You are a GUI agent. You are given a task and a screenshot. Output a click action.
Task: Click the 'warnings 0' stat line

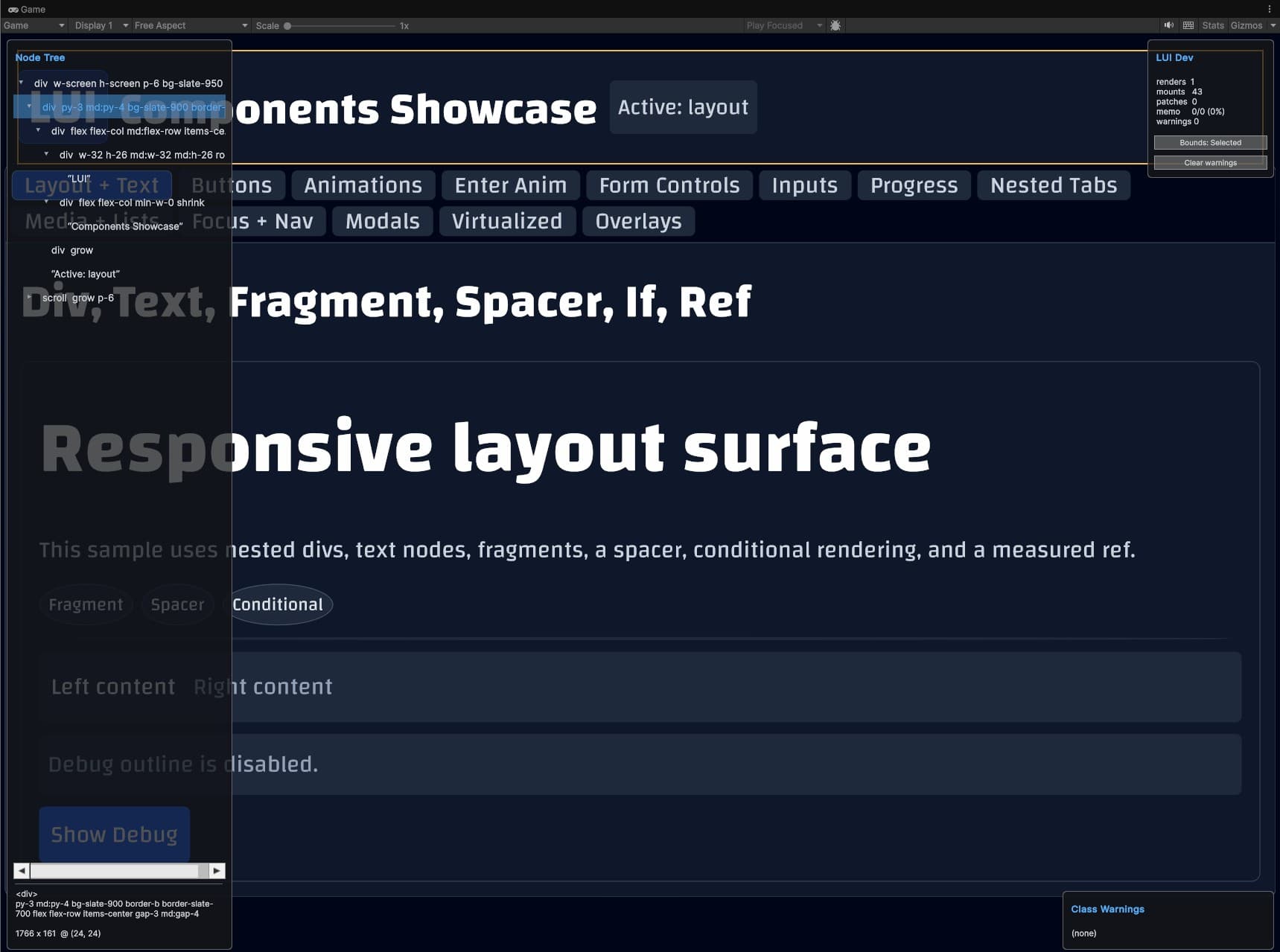[x=1177, y=121]
